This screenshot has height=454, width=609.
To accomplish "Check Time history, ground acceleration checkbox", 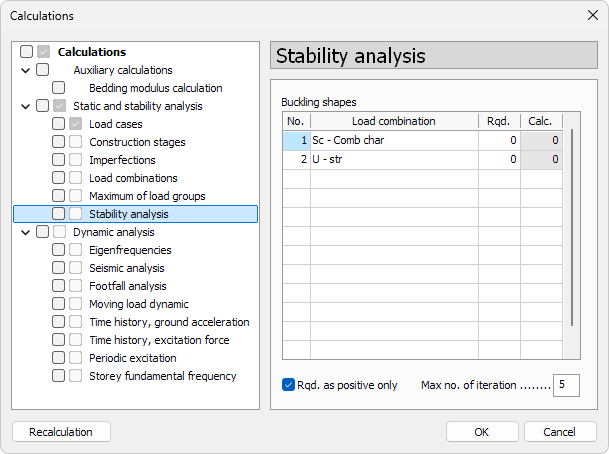I will coord(58,322).
